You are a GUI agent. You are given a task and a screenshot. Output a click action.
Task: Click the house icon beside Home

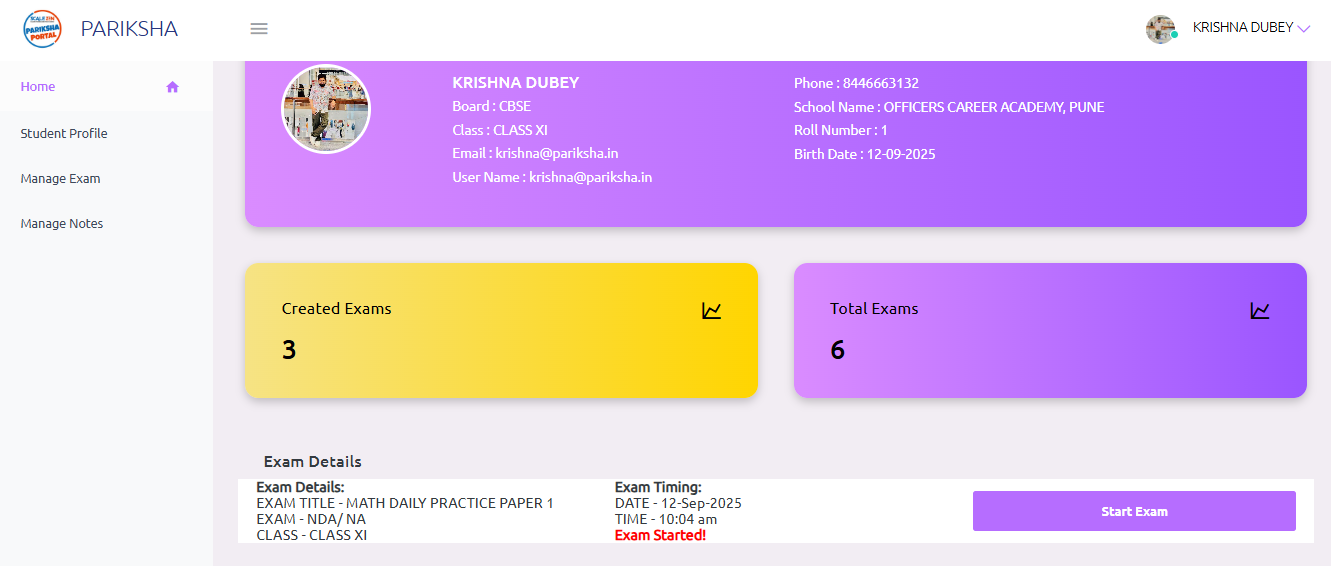tap(172, 87)
